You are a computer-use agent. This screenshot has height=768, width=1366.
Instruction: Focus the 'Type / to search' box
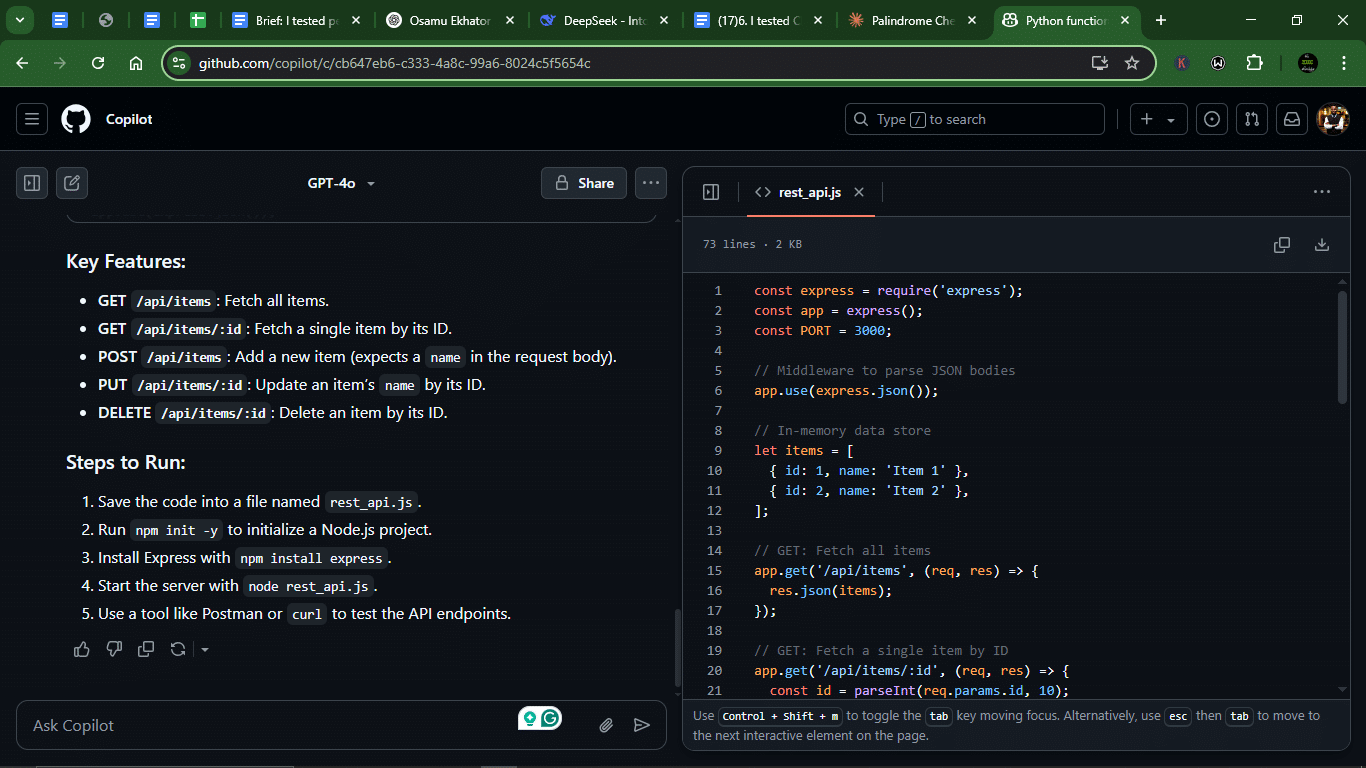click(x=975, y=119)
